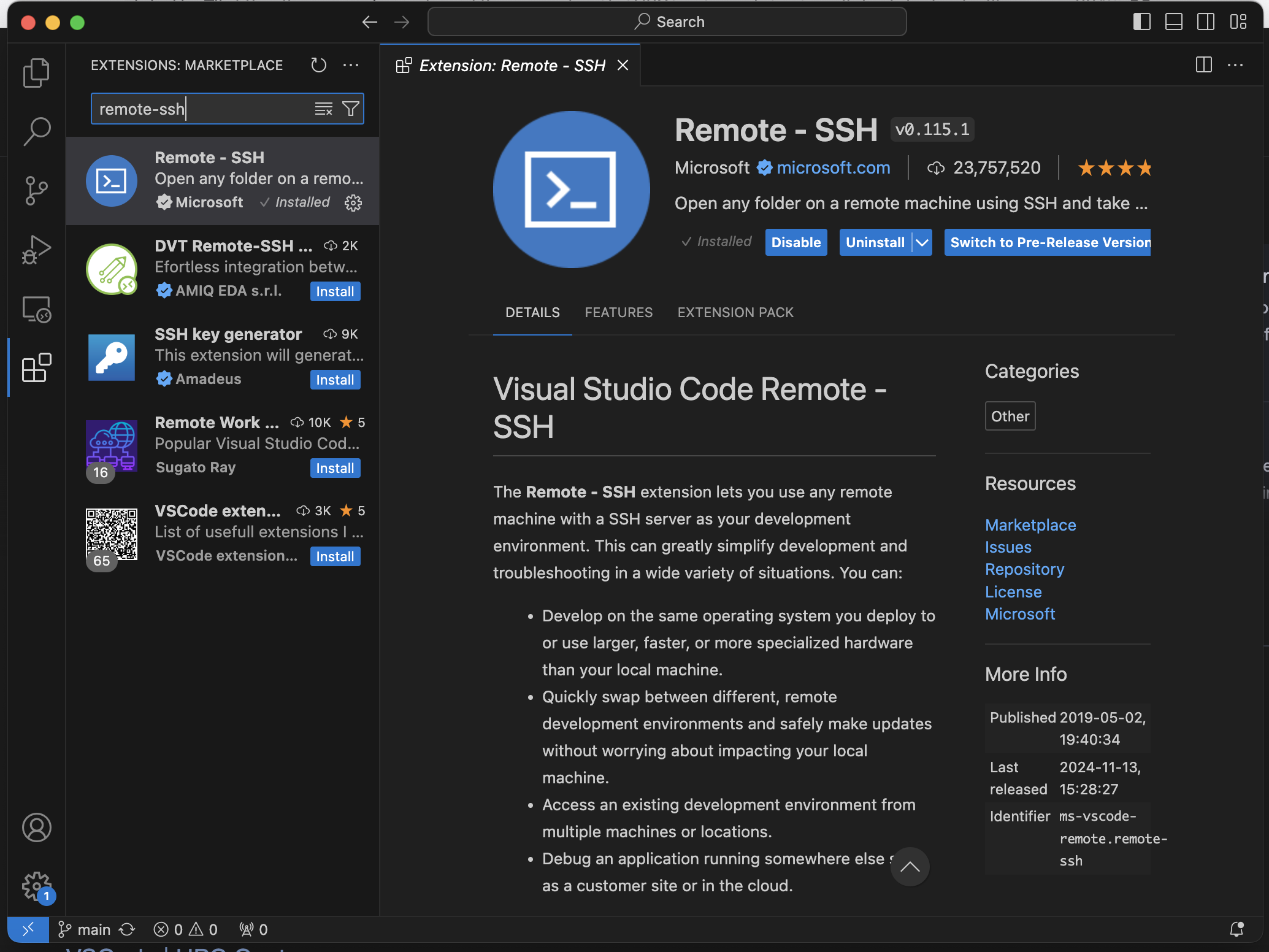Click the Refresh extensions icon
This screenshot has height=952, width=1269.
pyautogui.click(x=318, y=65)
